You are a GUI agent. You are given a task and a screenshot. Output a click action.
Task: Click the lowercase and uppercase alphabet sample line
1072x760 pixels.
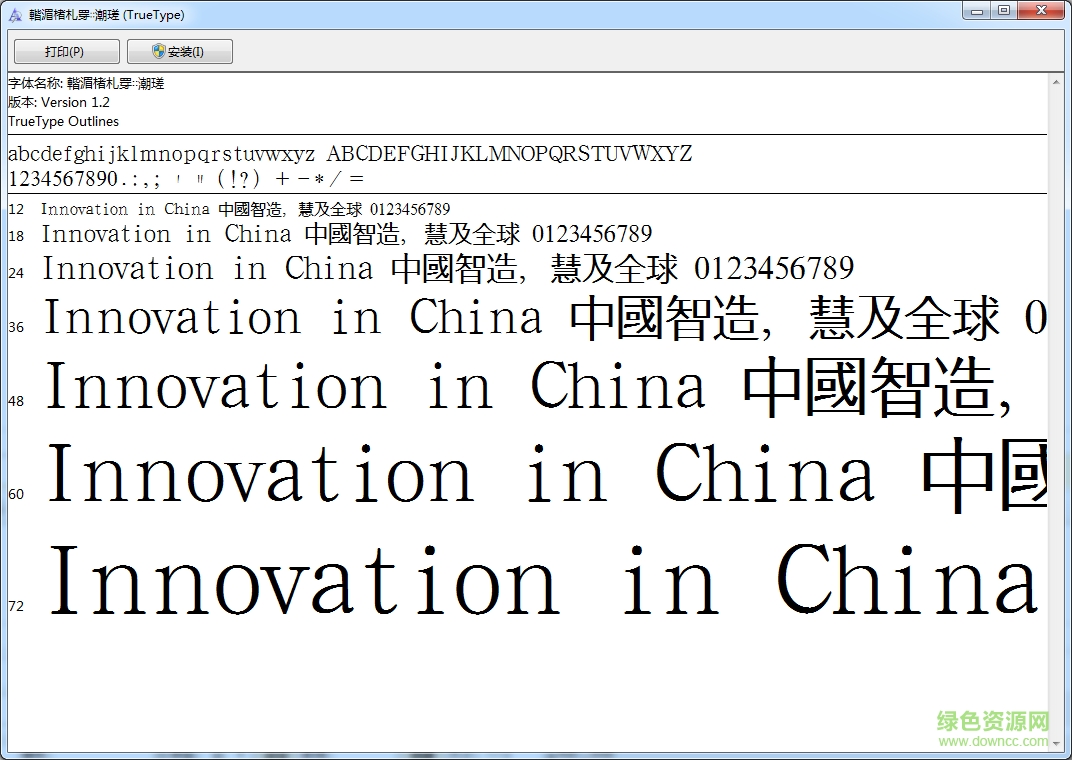point(350,154)
